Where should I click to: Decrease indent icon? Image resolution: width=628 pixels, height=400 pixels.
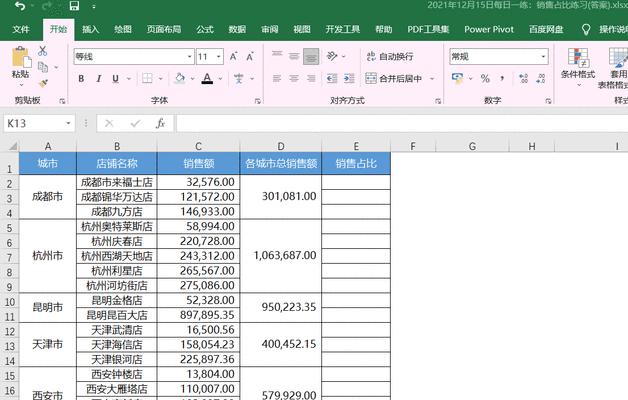pyautogui.click(x=332, y=78)
